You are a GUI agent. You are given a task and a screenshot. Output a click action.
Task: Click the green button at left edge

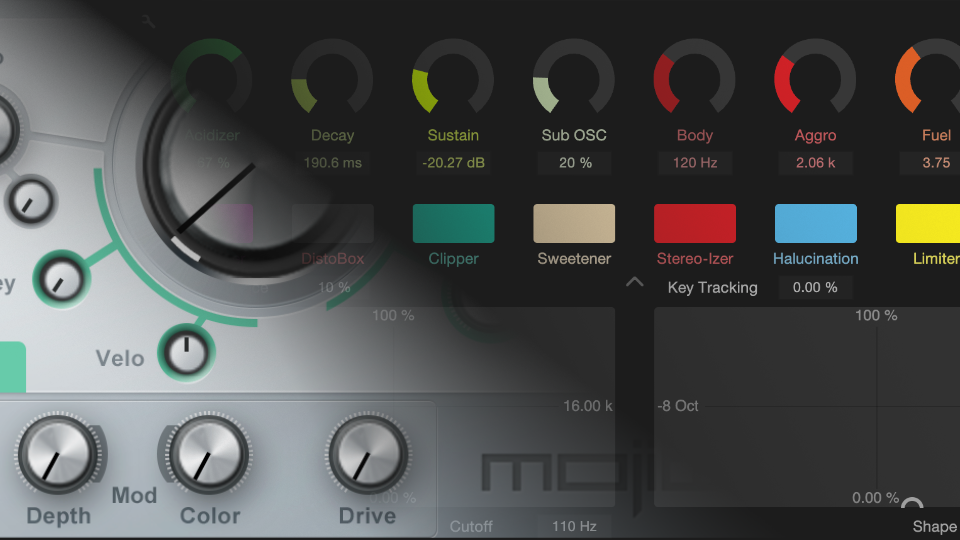[12, 367]
